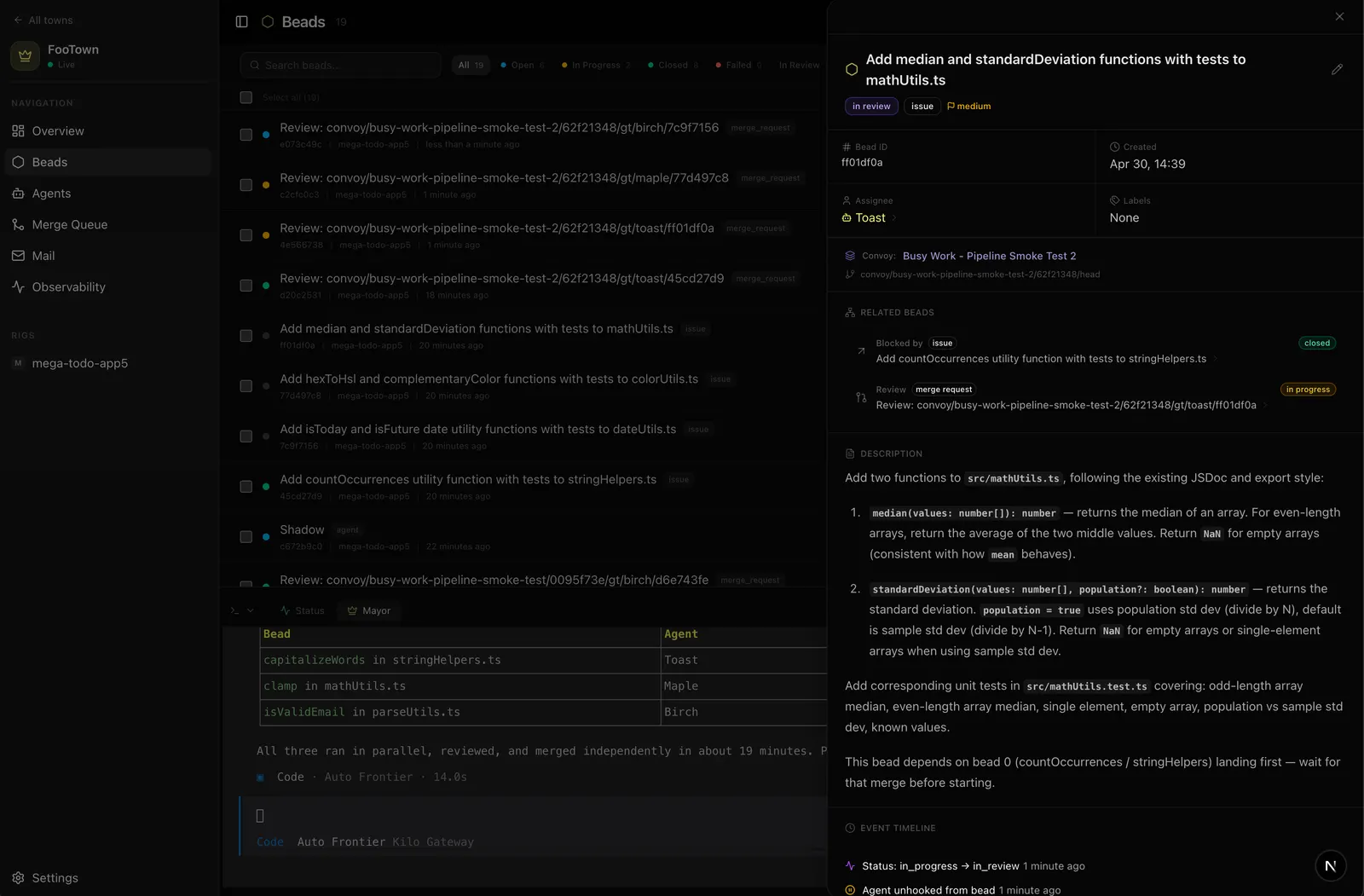The image size is (1364, 896).
Task: Open Merge Queue in navigation
Action: pos(109,224)
